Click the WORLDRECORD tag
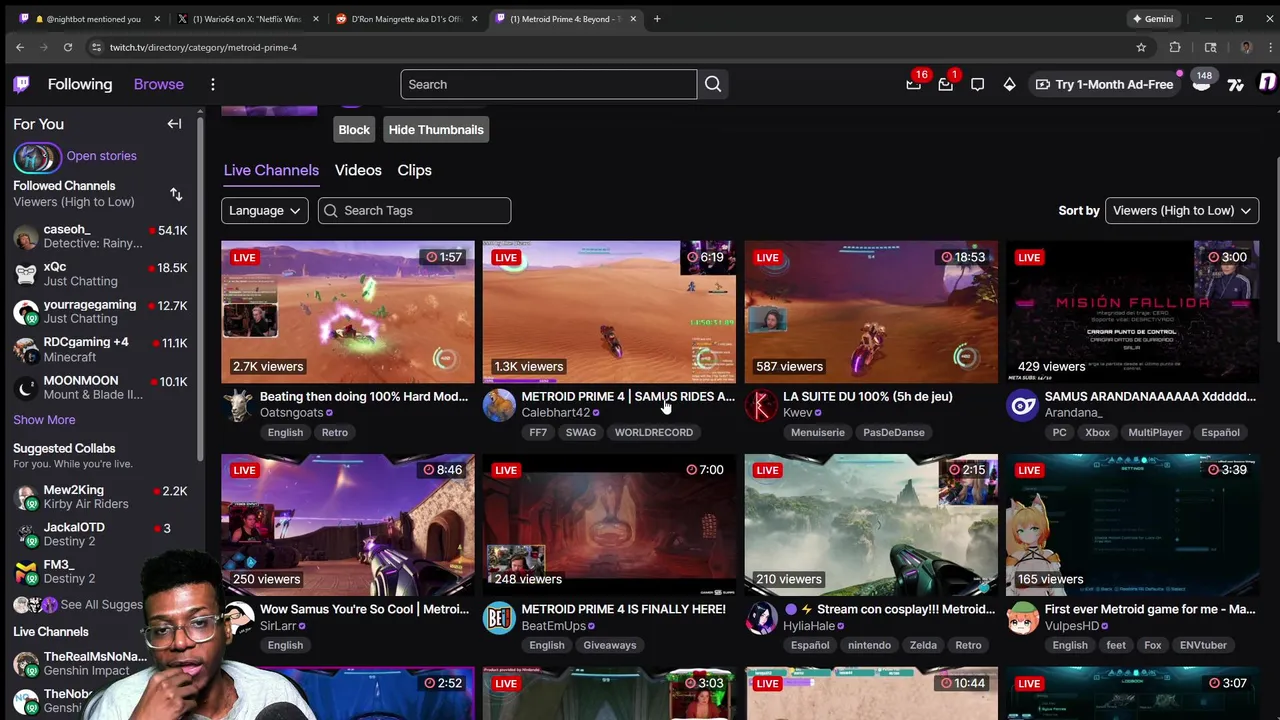Viewport: 1280px width, 720px height. tap(653, 432)
